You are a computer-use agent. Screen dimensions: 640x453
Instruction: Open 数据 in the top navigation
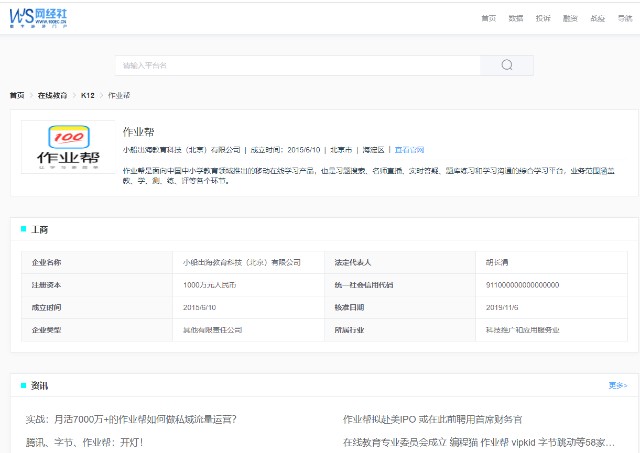pos(516,18)
